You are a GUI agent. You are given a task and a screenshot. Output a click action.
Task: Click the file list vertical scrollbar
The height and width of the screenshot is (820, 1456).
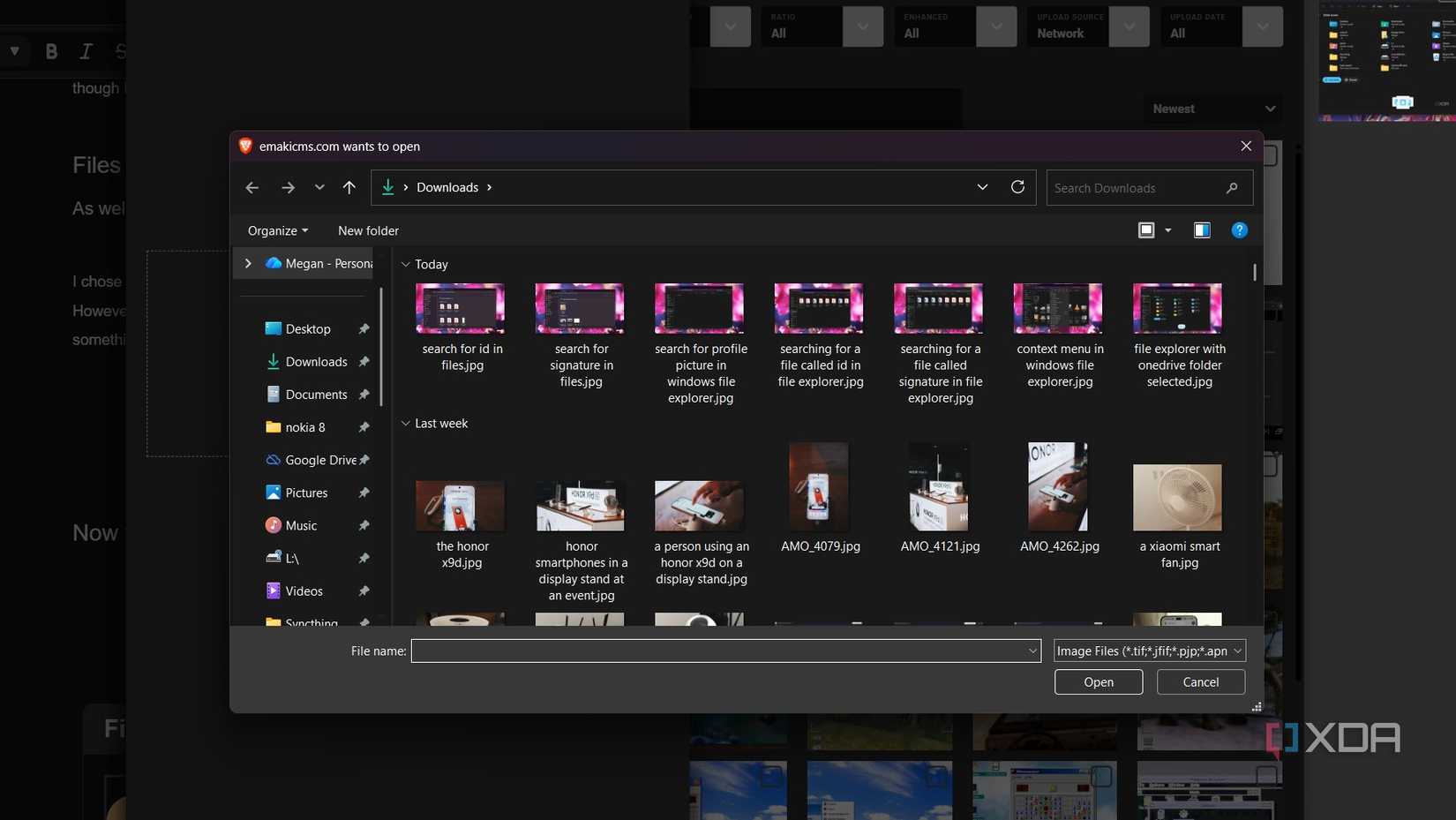coord(1254,272)
